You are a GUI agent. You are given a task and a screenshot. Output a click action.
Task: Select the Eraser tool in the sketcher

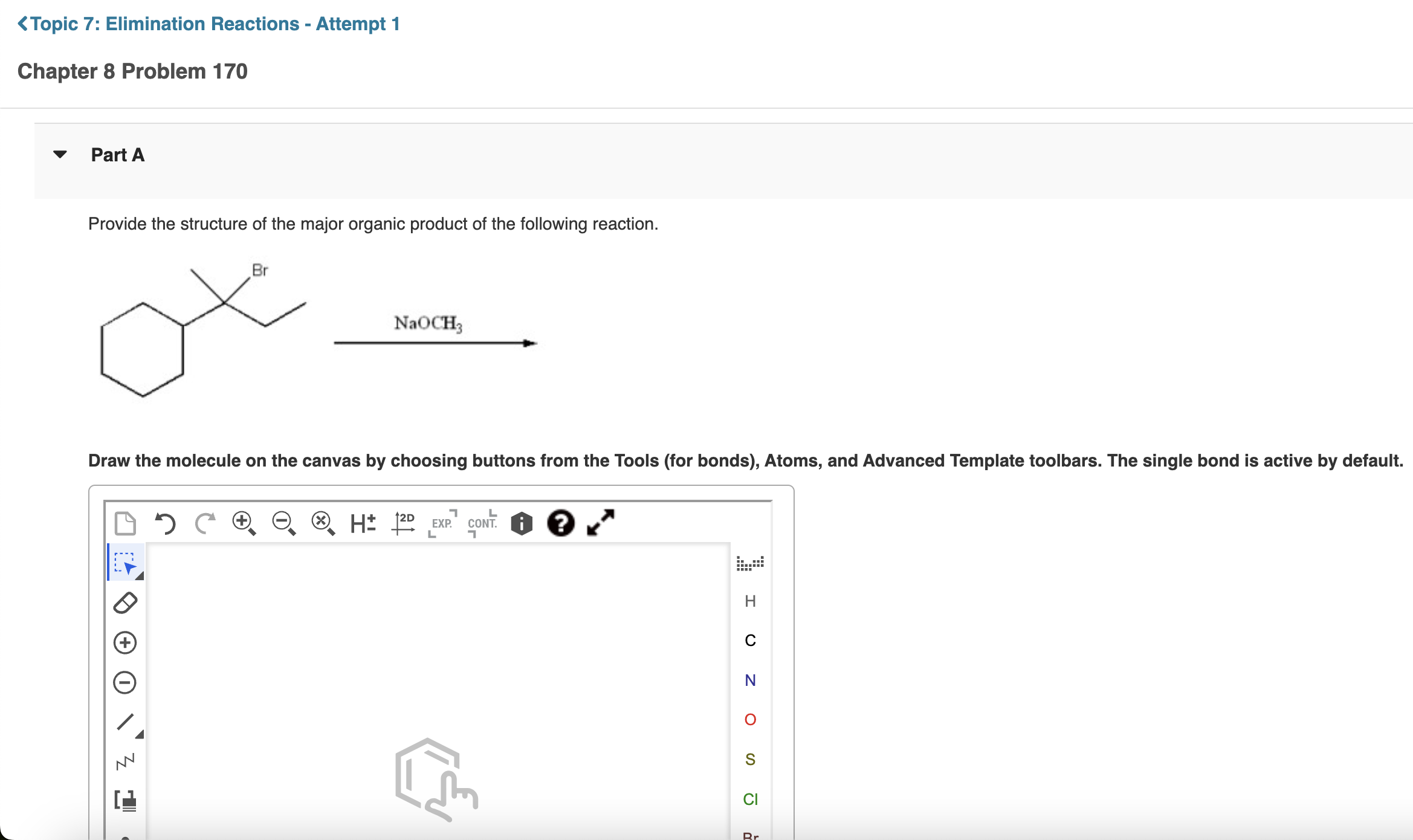tap(124, 603)
